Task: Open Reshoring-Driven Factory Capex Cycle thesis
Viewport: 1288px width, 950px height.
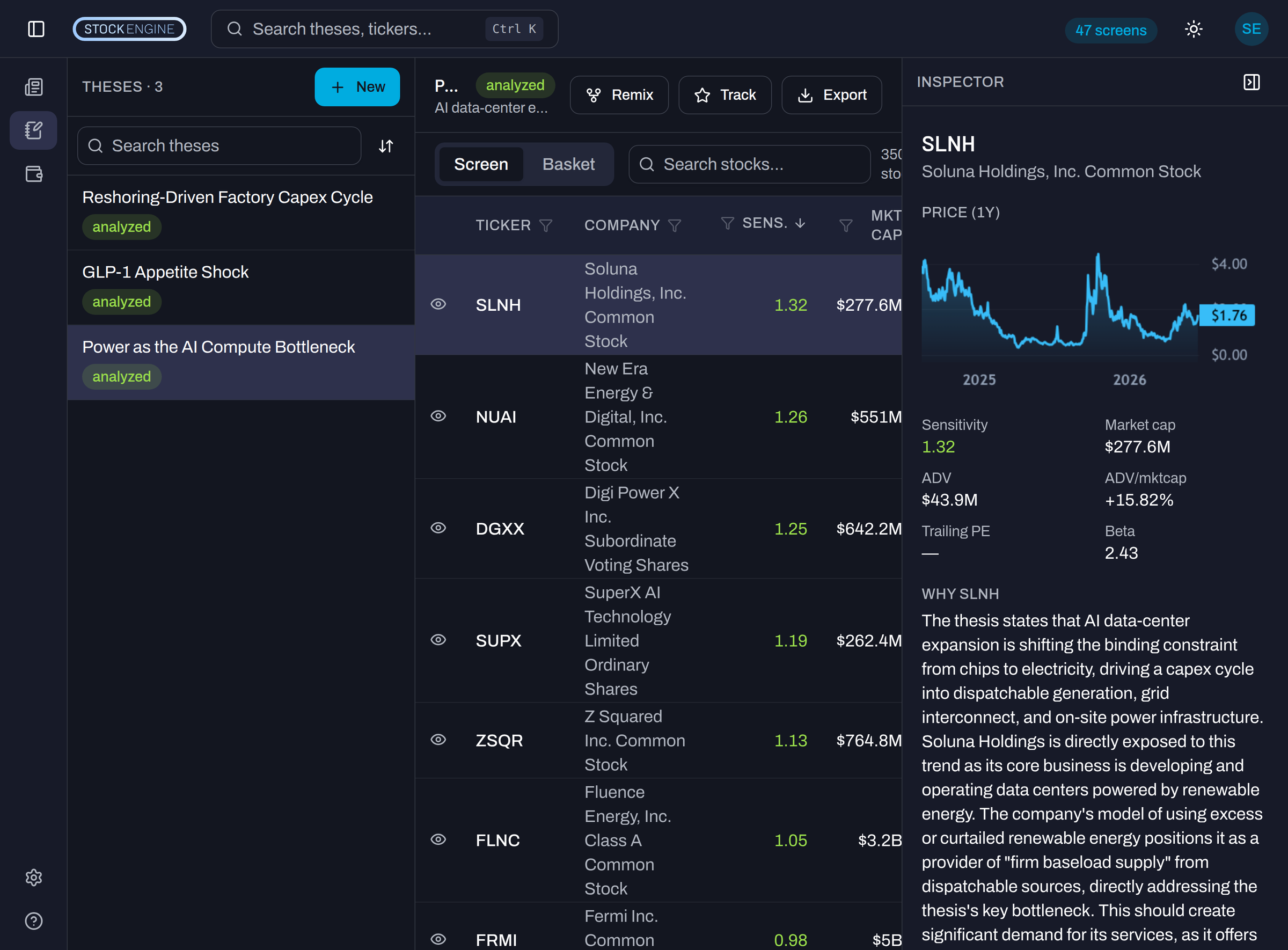Action: [x=241, y=212]
